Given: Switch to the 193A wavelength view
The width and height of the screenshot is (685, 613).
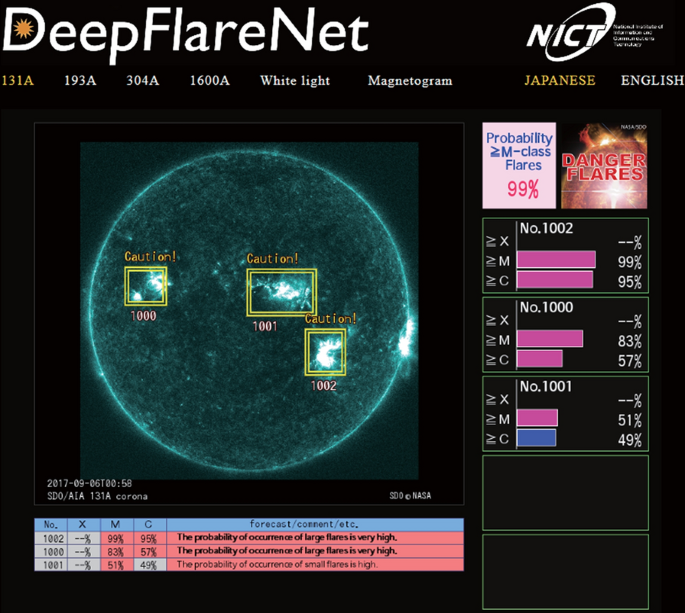Looking at the screenshot, I should coord(80,81).
